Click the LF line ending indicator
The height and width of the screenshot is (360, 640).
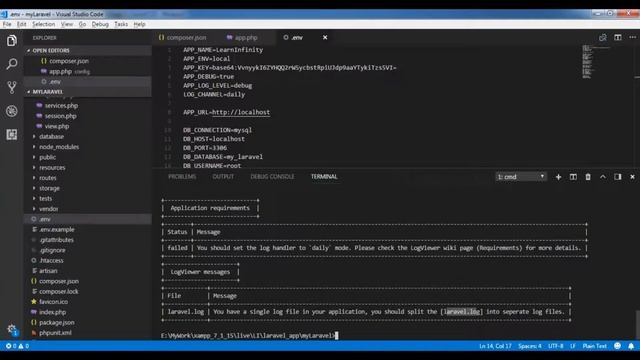[573, 346]
